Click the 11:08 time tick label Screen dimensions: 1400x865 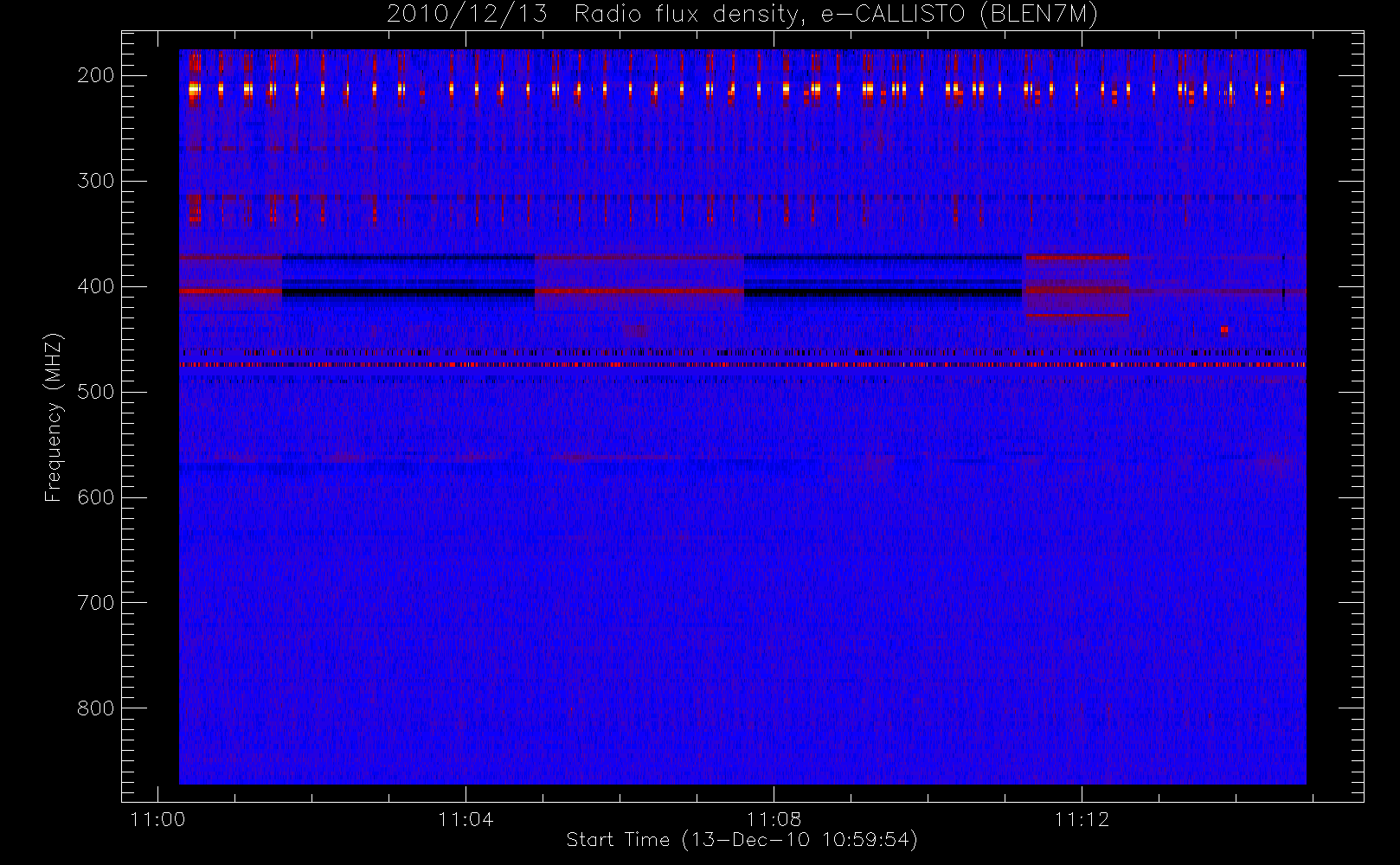point(774,819)
